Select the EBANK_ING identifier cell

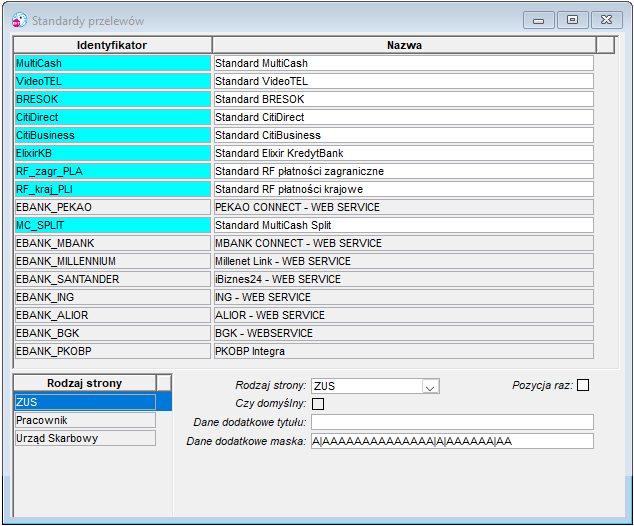[x=113, y=297]
